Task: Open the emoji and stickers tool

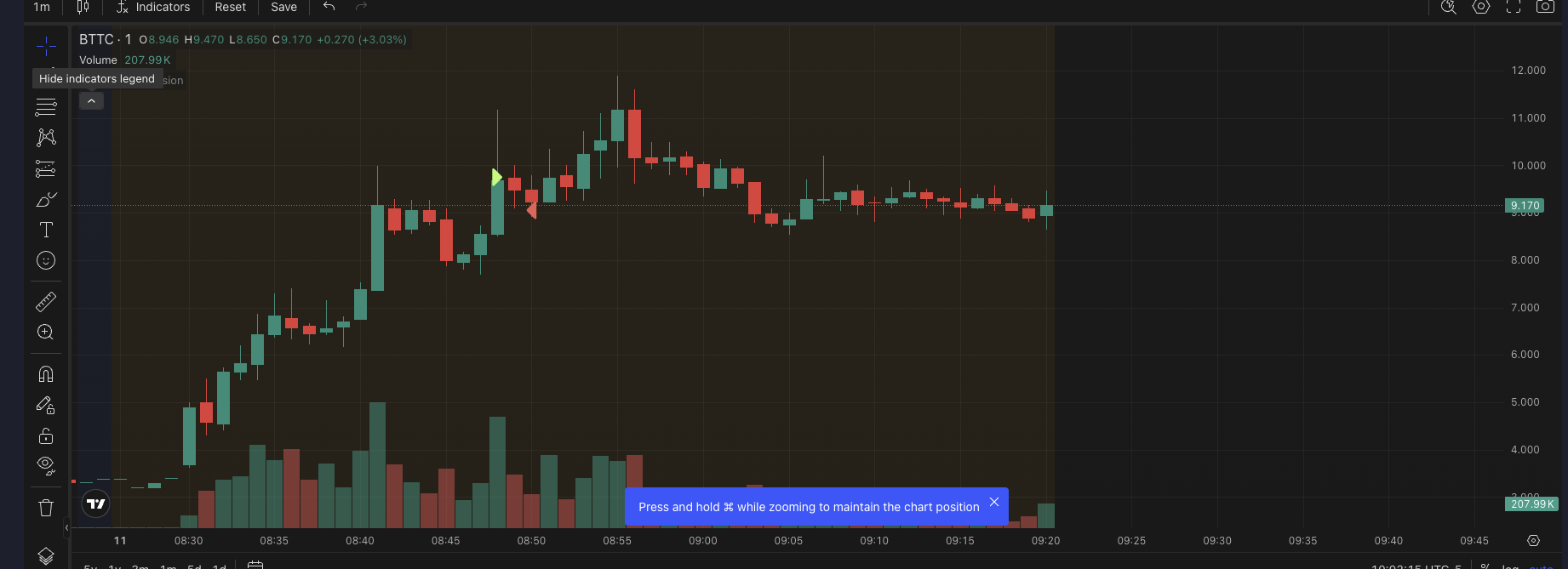Action: click(x=46, y=260)
